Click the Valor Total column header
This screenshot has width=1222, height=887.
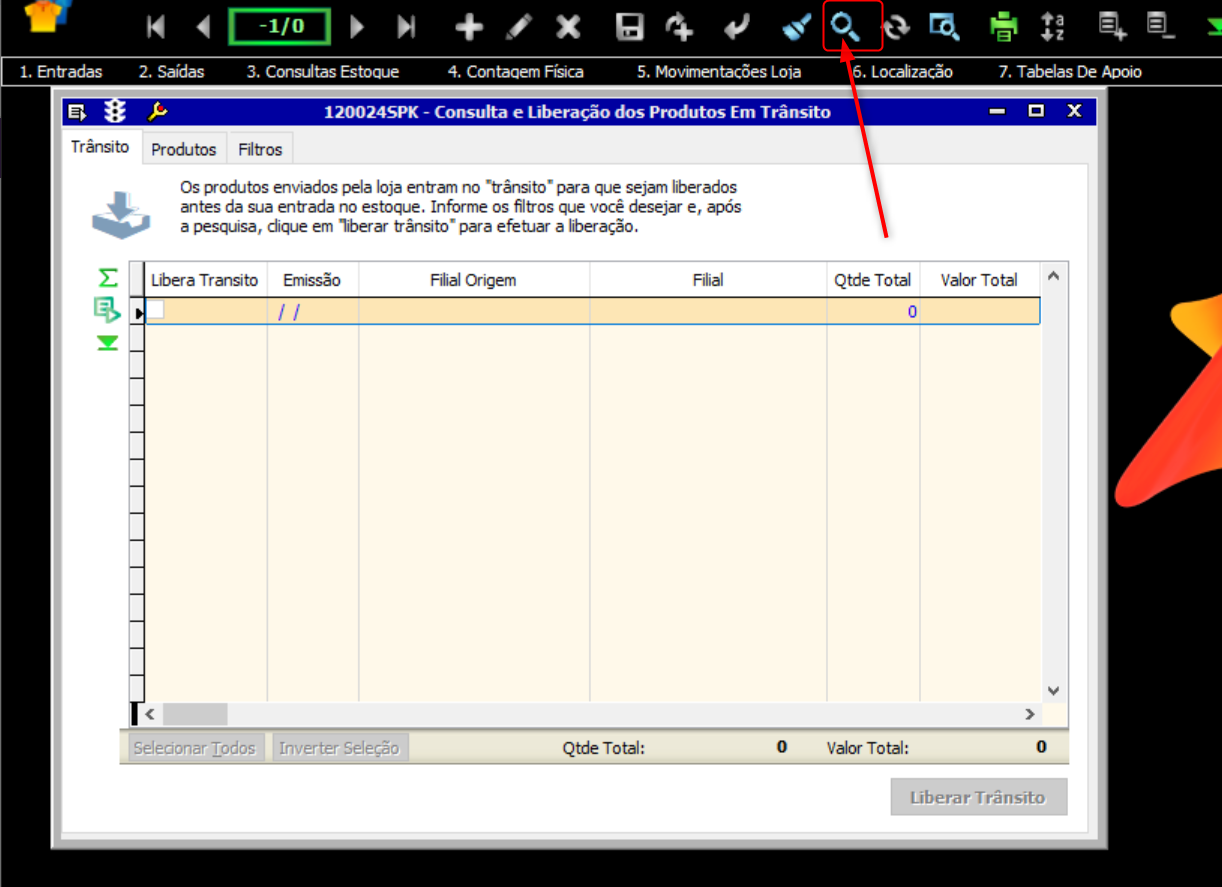click(x=979, y=280)
